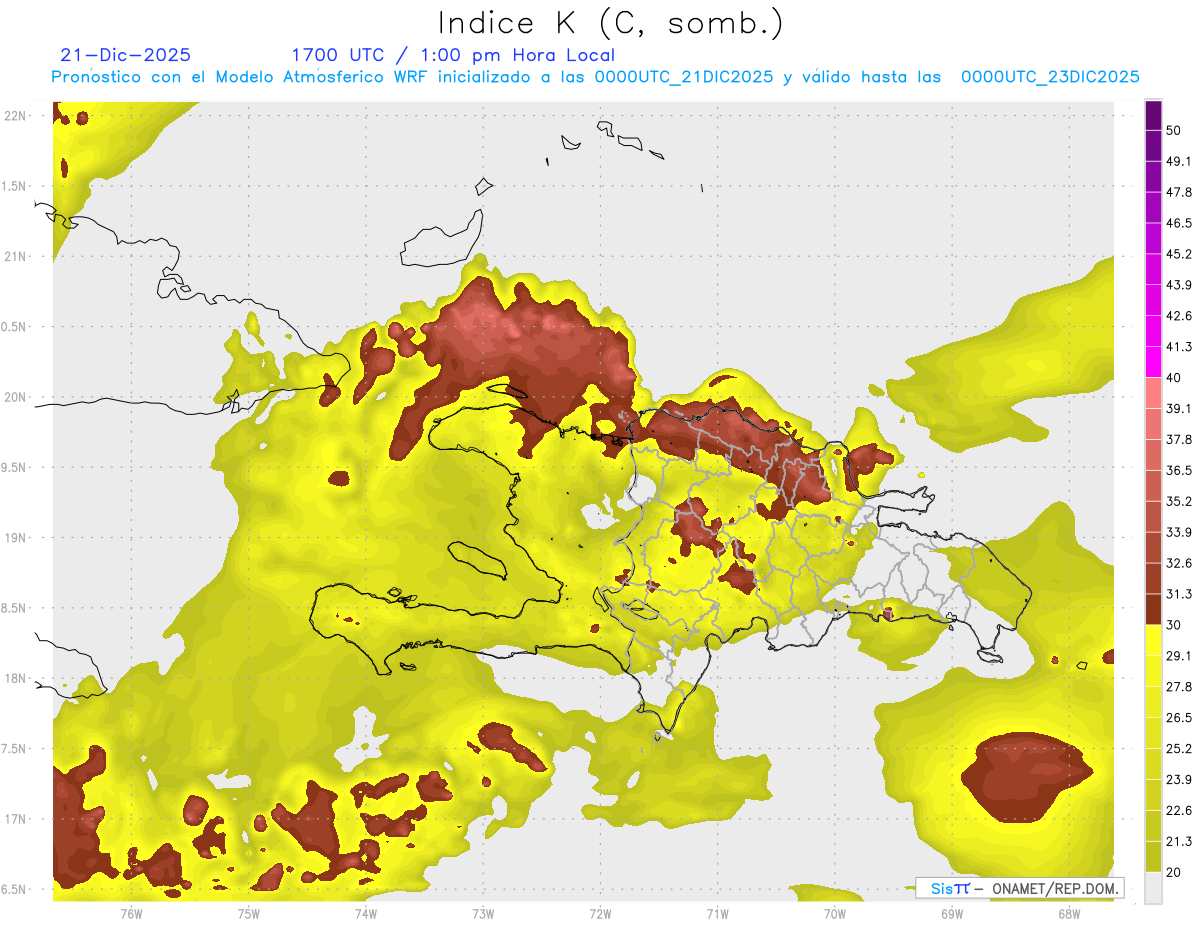This screenshot has height=927, width=1200.
Task: Click the '22N' latitude label
Action: pyautogui.click(x=15, y=116)
